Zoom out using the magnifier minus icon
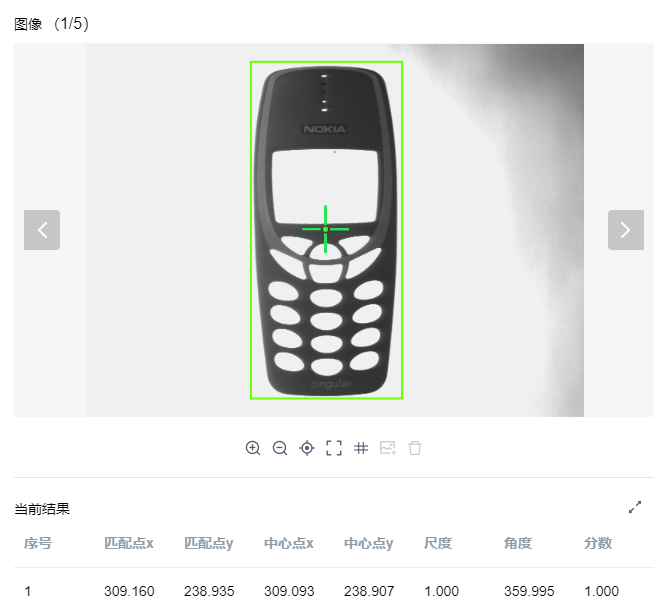Viewport: 669px width, 612px height. 280,448
